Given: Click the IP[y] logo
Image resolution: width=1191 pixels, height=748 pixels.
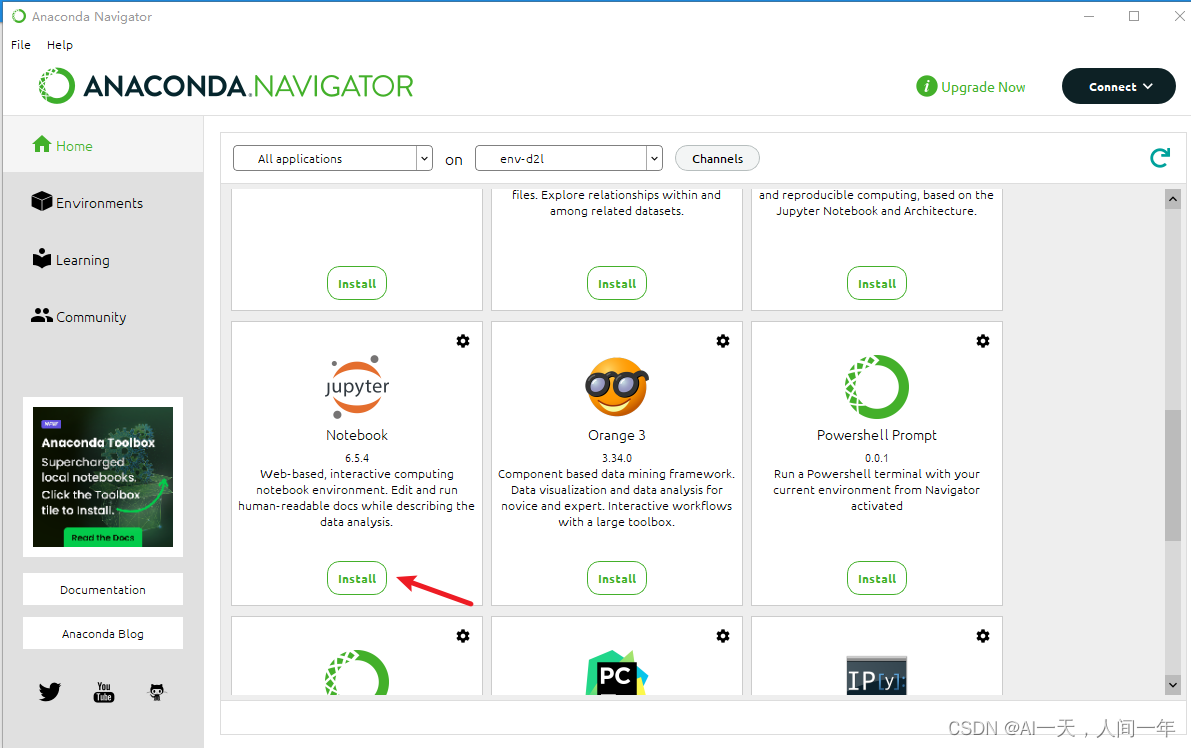Looking at the screenshot, I should (877, 676).
